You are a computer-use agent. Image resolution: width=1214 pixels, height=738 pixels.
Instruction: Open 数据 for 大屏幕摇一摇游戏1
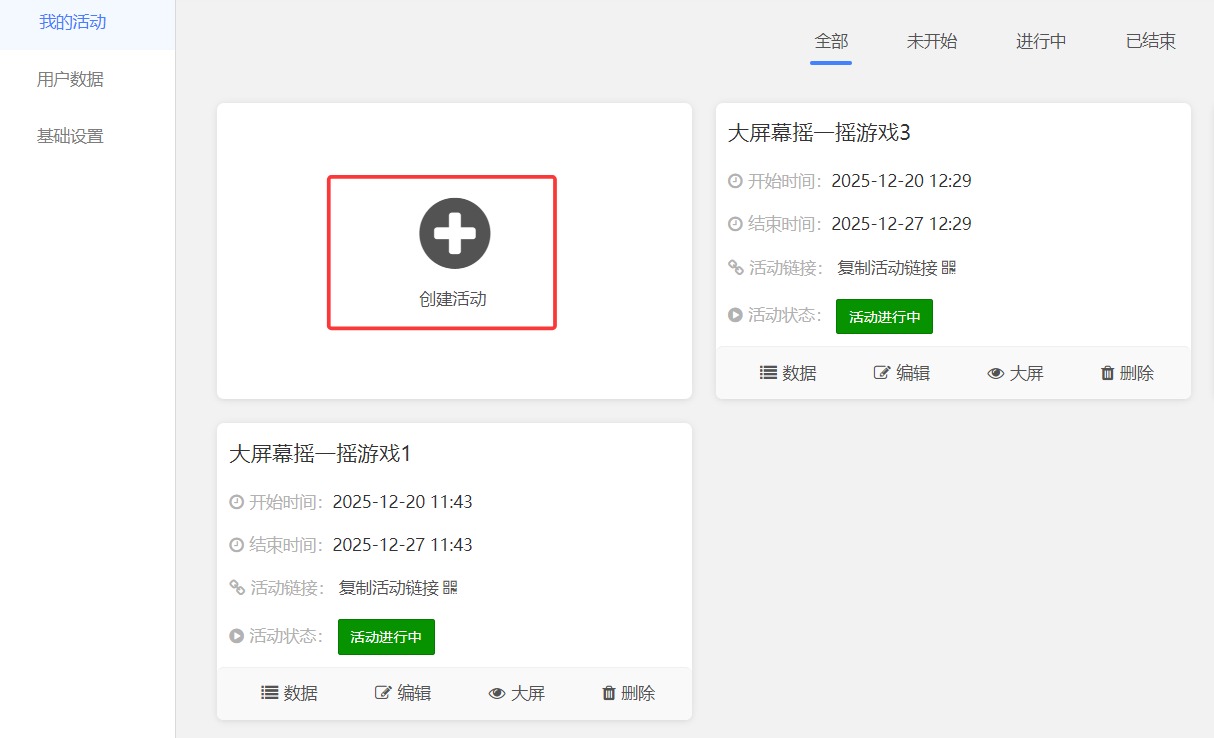(x=289, y=693)
